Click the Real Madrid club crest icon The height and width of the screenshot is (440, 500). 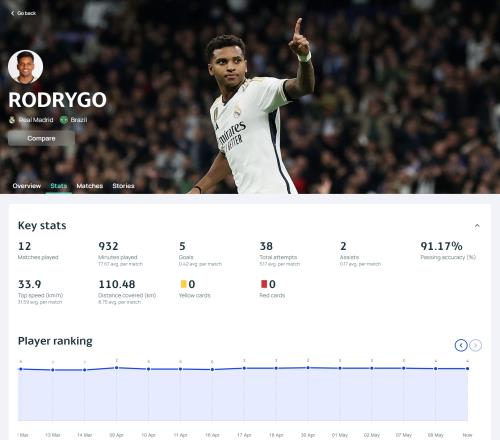tap(12, 120)
